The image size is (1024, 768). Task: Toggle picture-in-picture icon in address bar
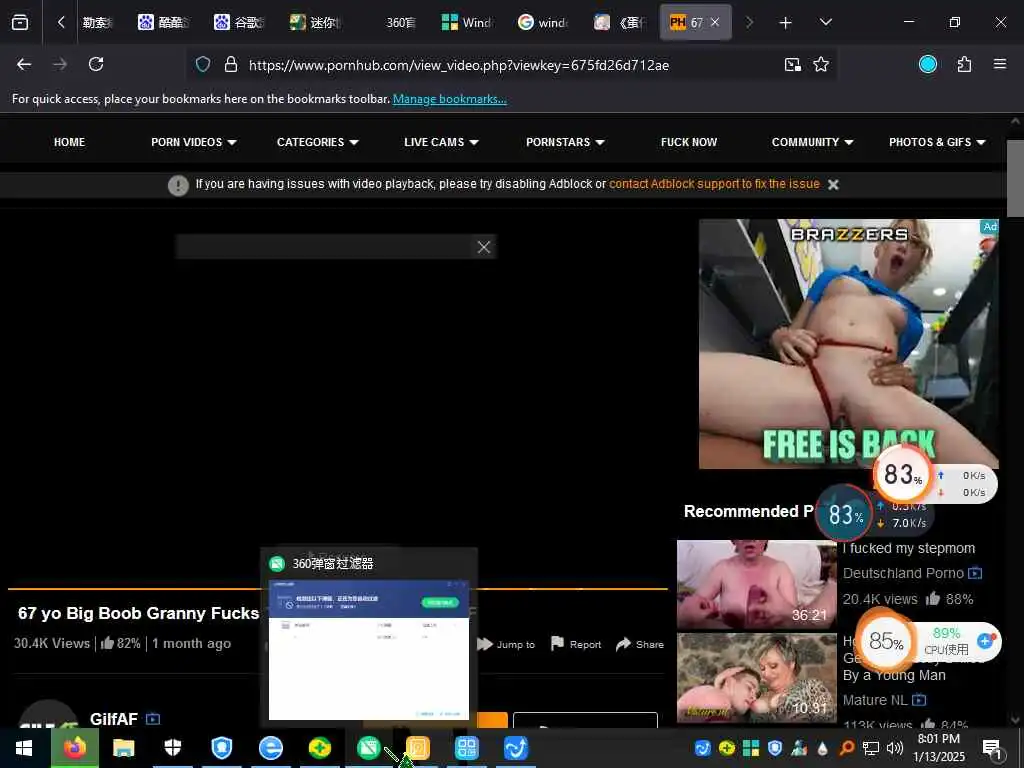pyautogui.click(x=793, y=64)
